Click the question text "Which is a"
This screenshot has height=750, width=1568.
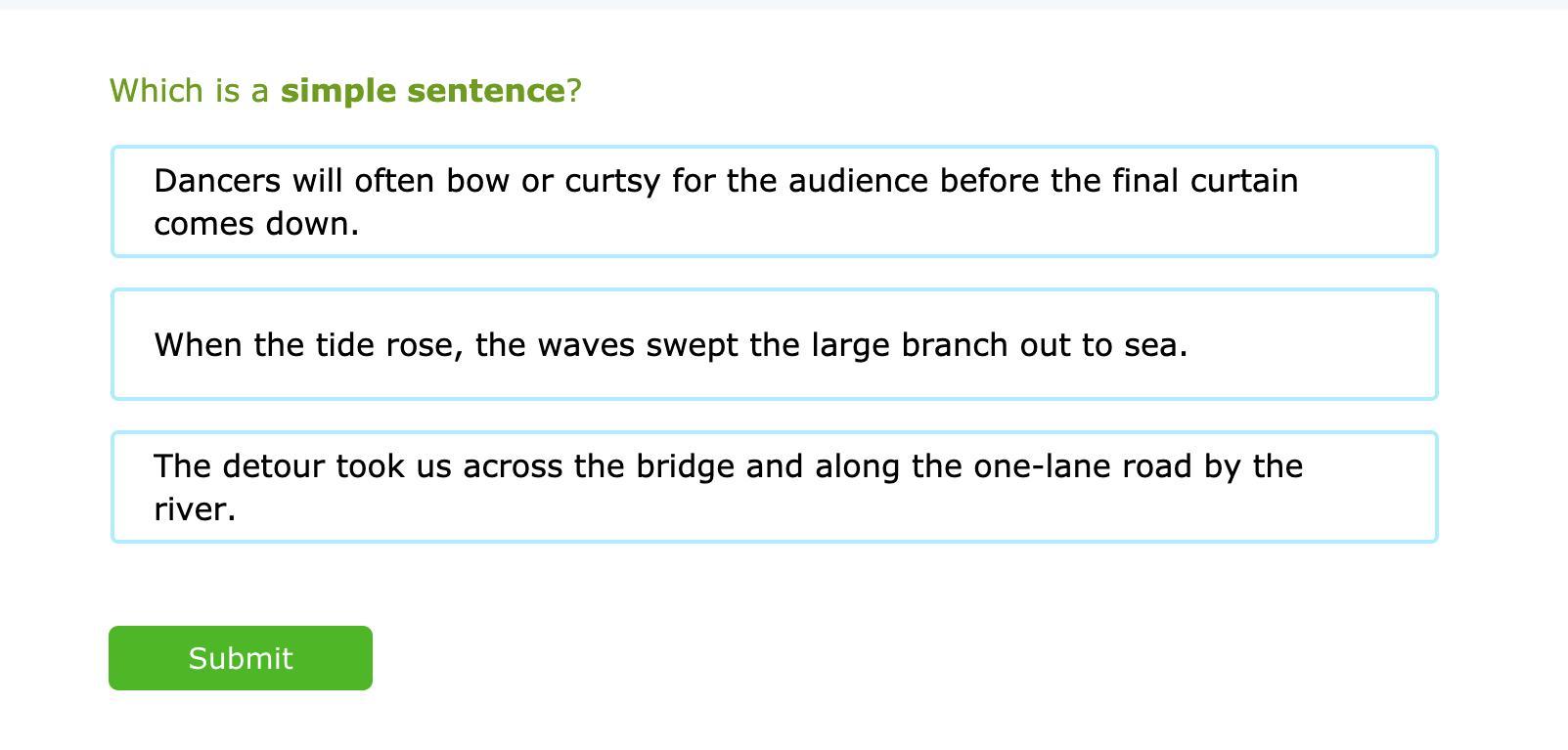(189, 91)
